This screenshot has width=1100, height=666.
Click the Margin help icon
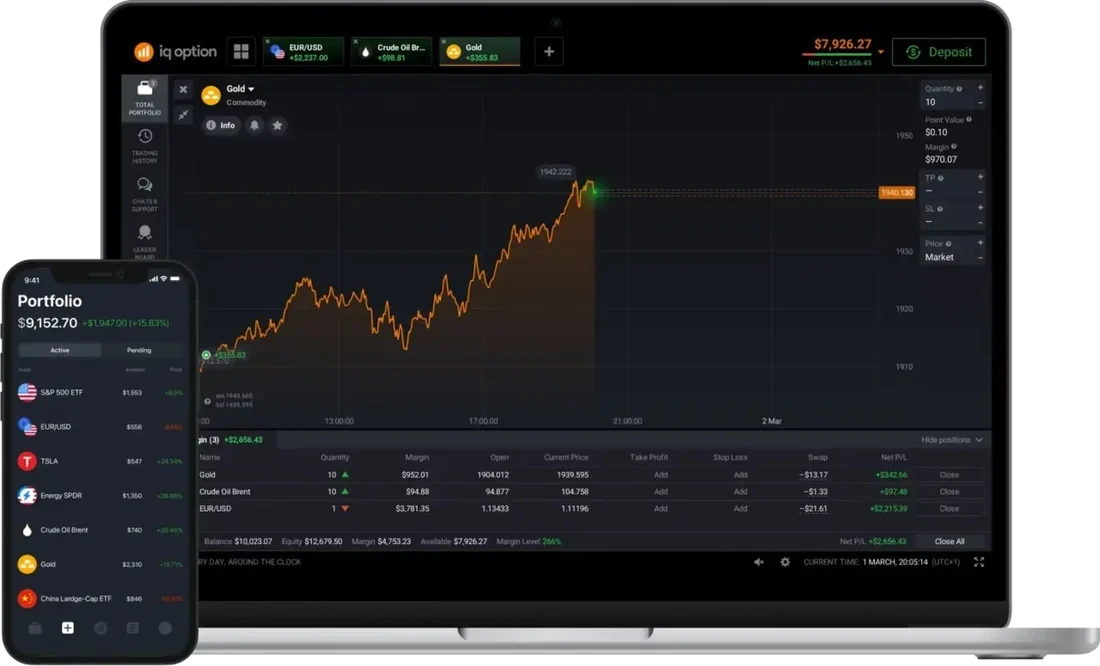click(x=953, y=147)
